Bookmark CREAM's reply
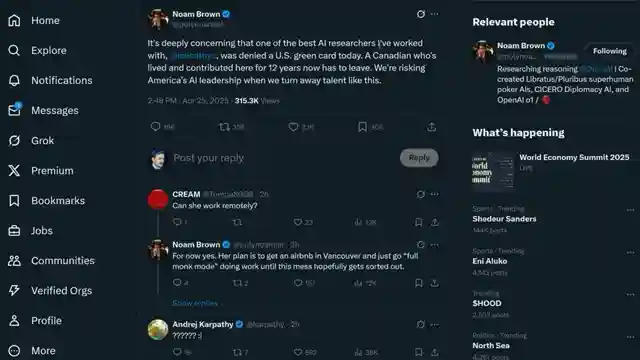640x360 pixels. 418,222
